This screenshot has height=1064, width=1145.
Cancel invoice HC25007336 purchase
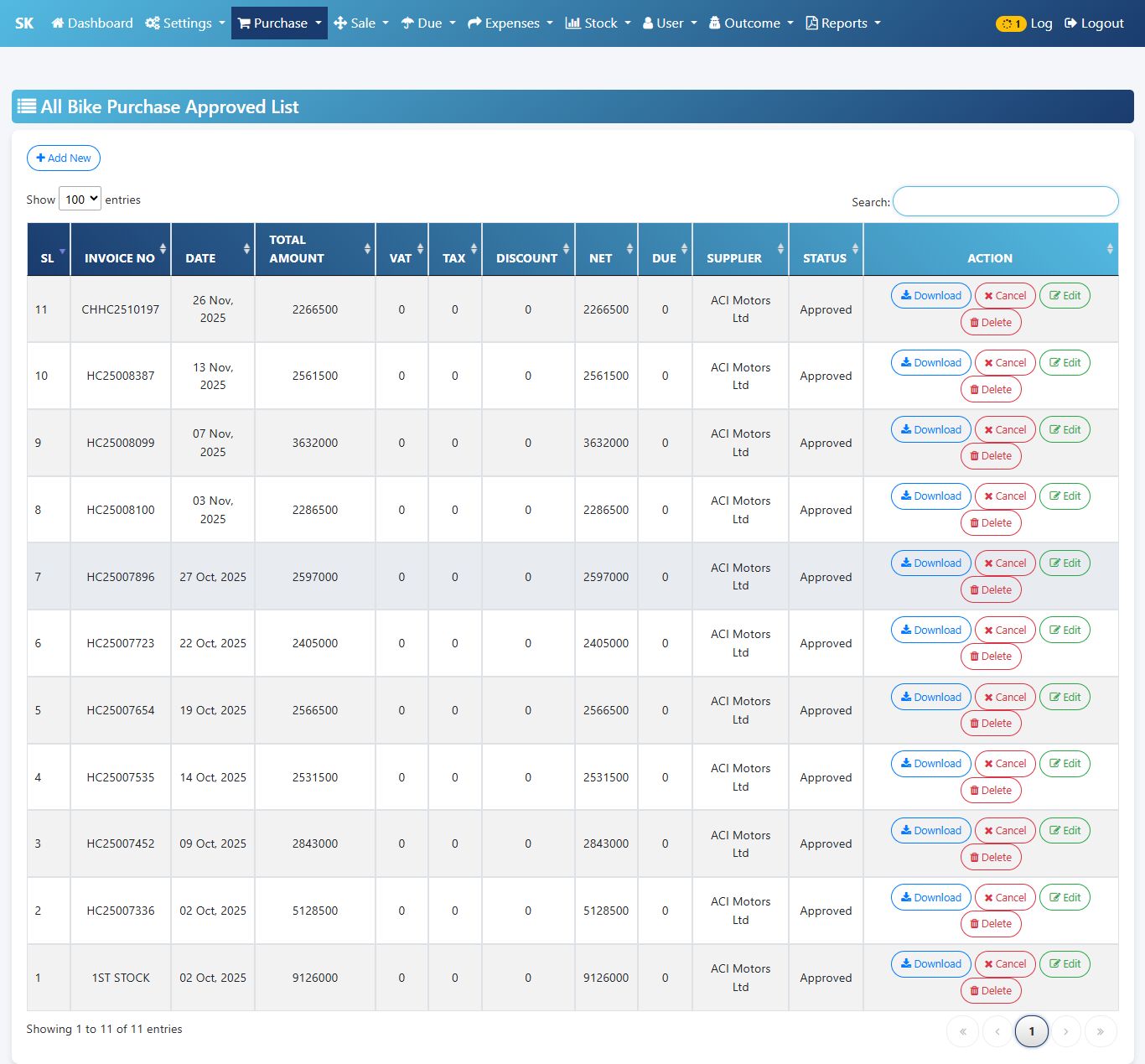[1004, 898]
